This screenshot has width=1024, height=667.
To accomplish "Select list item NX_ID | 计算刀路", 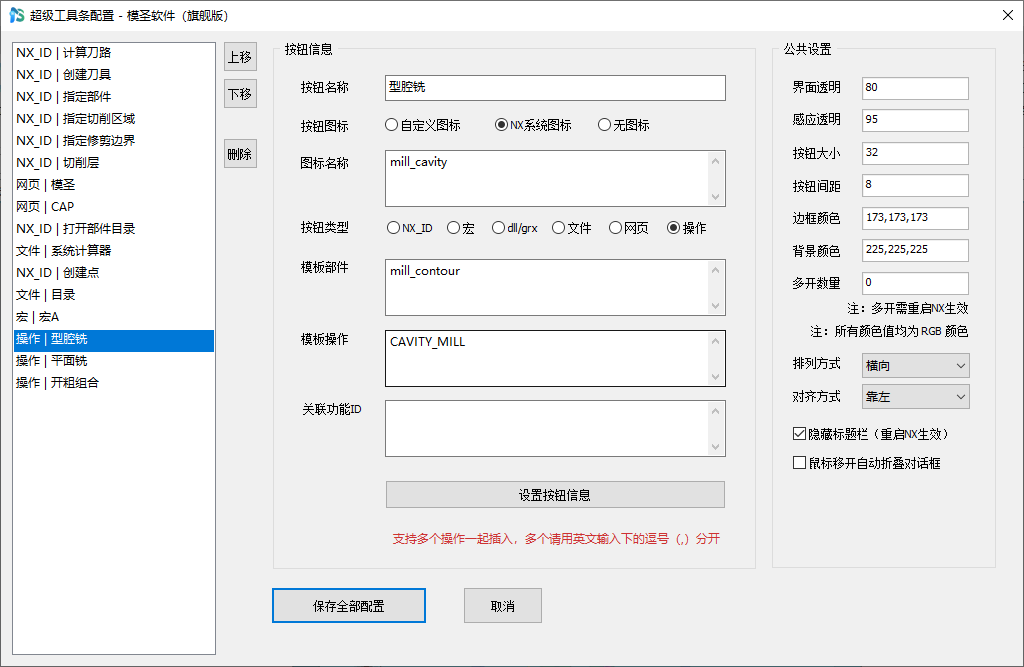I will 114,53.
